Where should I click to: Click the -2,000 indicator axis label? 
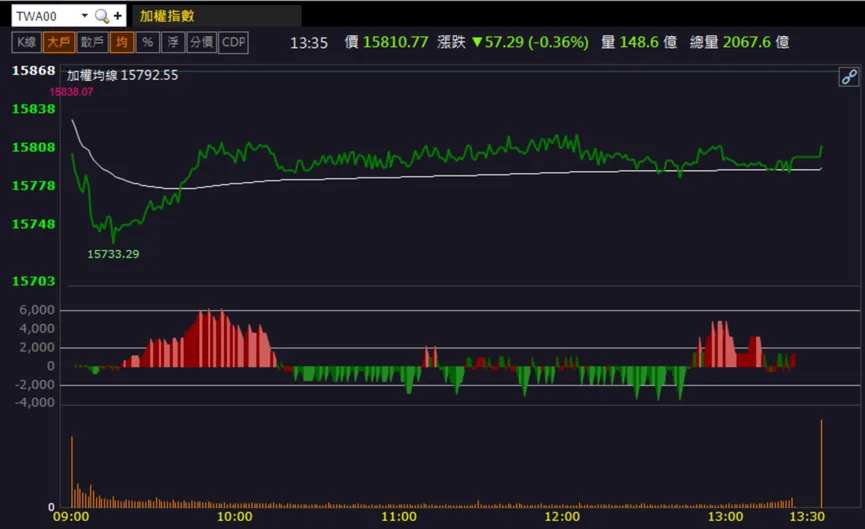coord(35,384)
